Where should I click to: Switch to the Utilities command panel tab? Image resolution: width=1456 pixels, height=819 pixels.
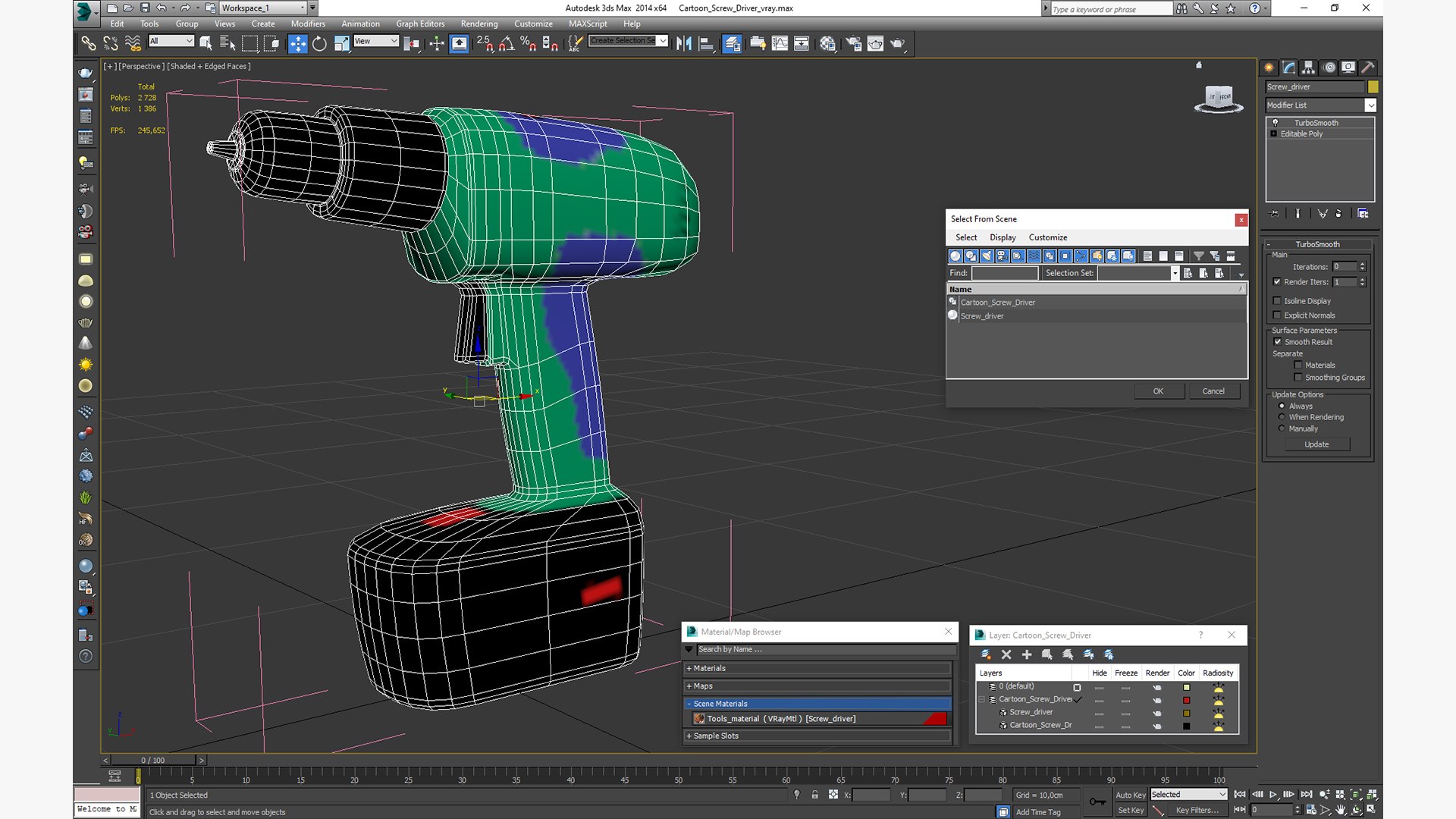[1367, 67]
